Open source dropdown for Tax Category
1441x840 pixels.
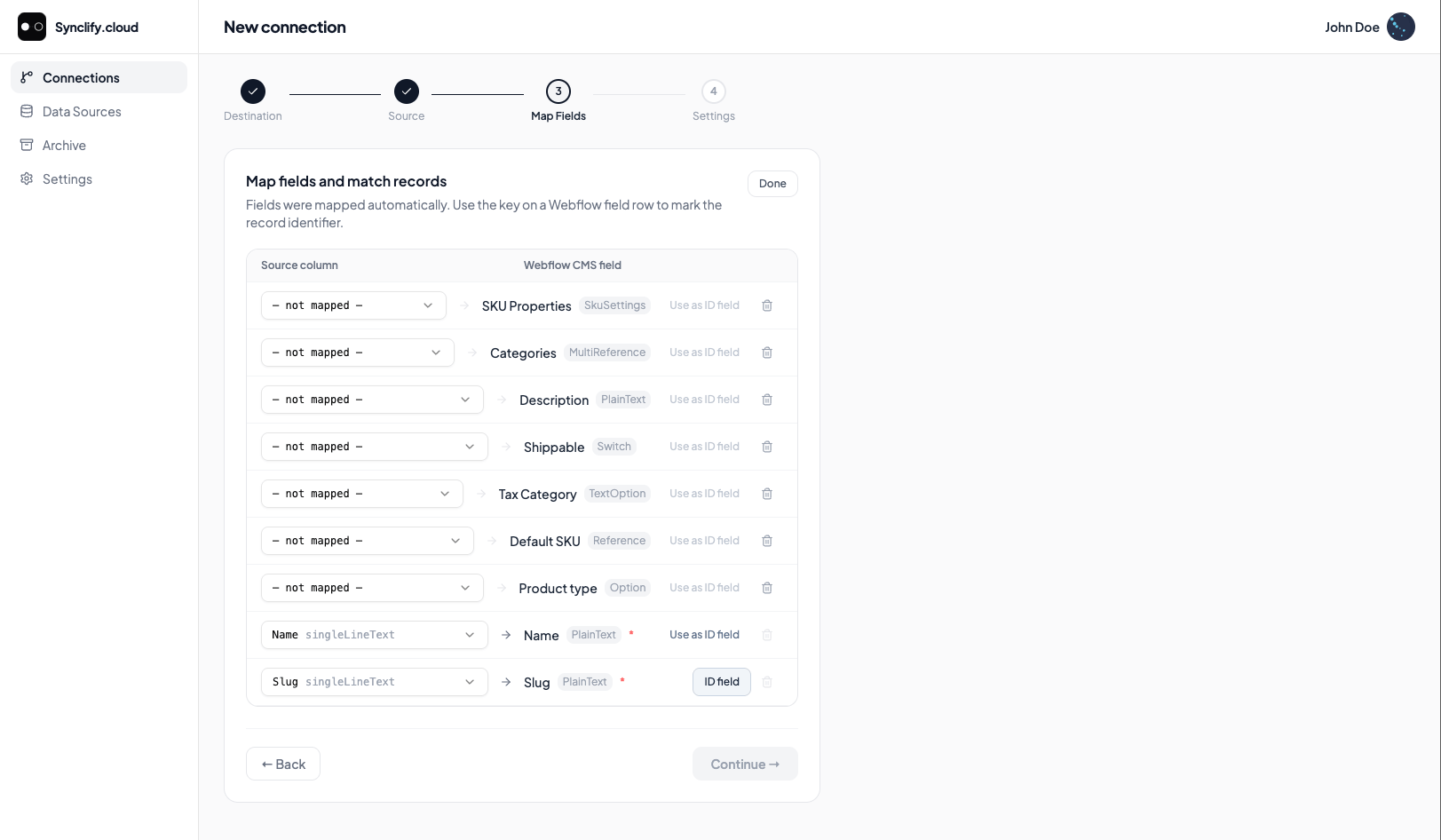(362, 494)
